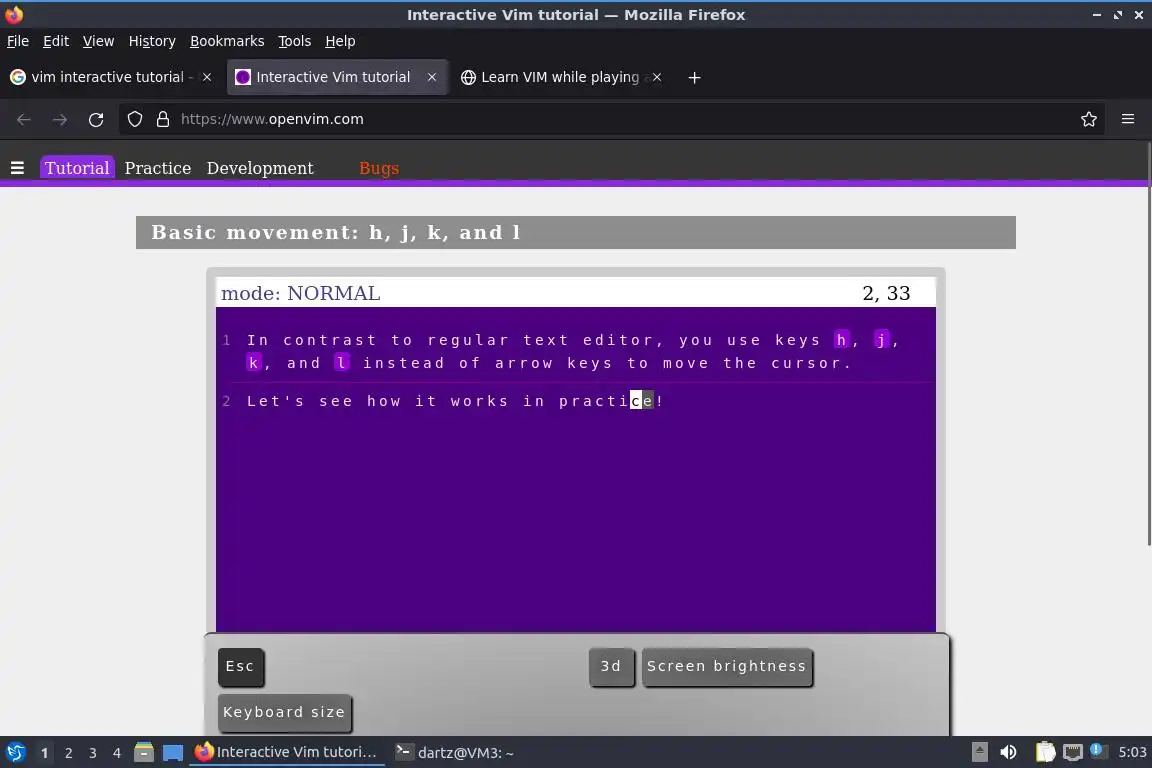Close the 'vim interactive tutorial' Google tab

click(x=207, y=77)
